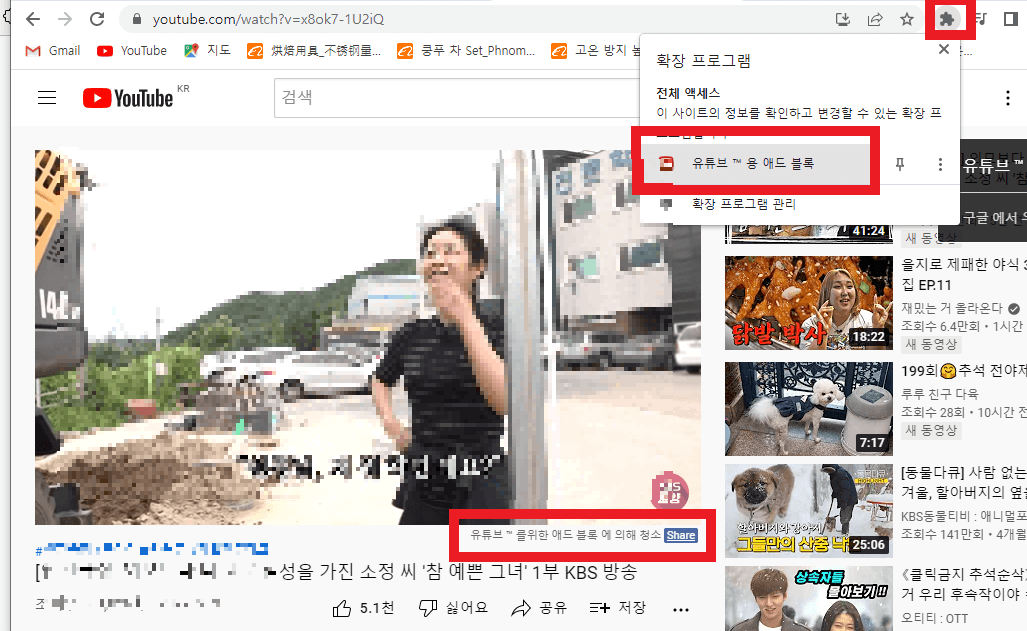The width and height of the screenshot is (1027, 631).
Task: Open YouTube page three-dot menu
Action: click(x=1007, y=97)
